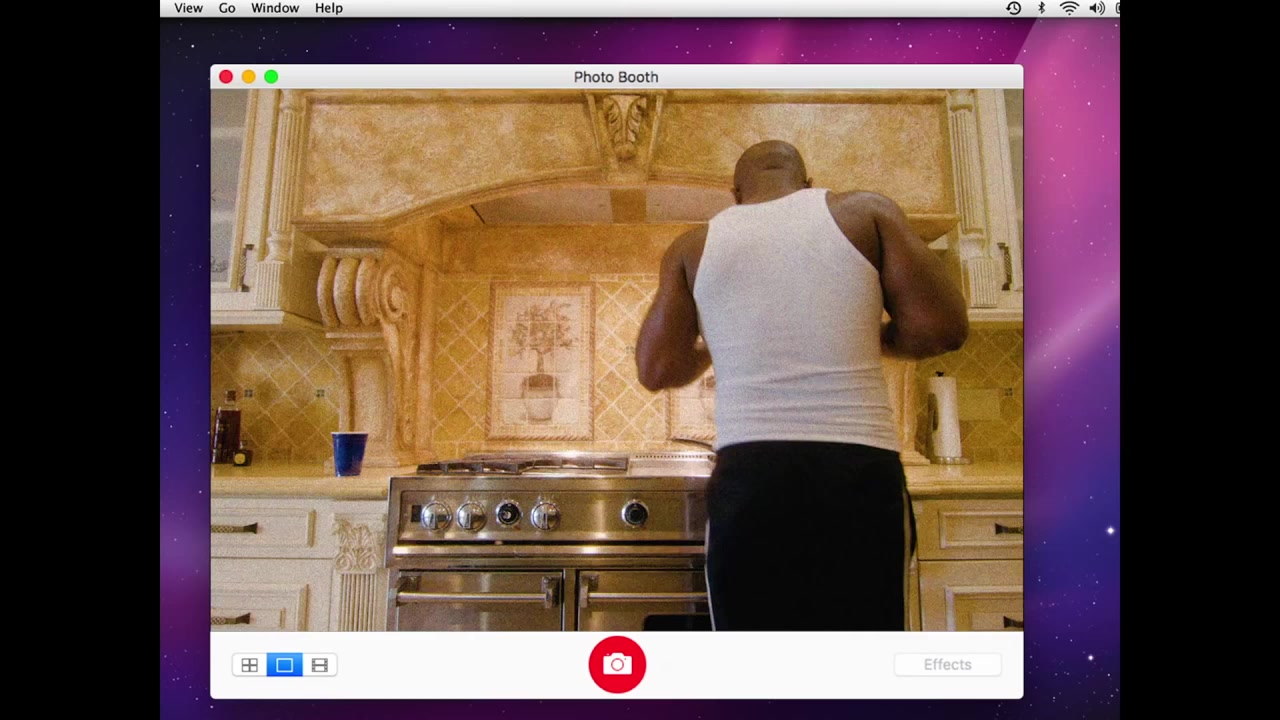
Task: Close the Photo Booth window
Action: pos(226,77)
